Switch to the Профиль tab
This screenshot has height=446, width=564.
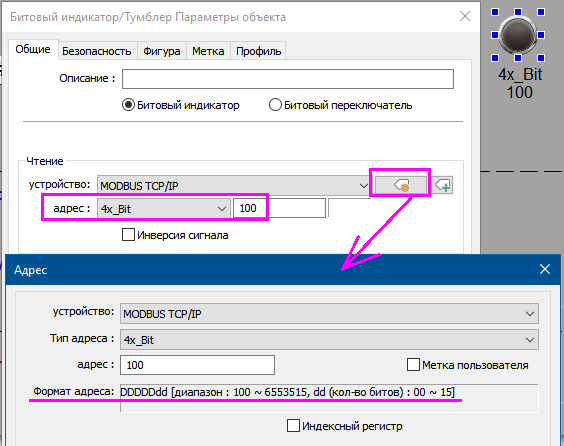258,51
